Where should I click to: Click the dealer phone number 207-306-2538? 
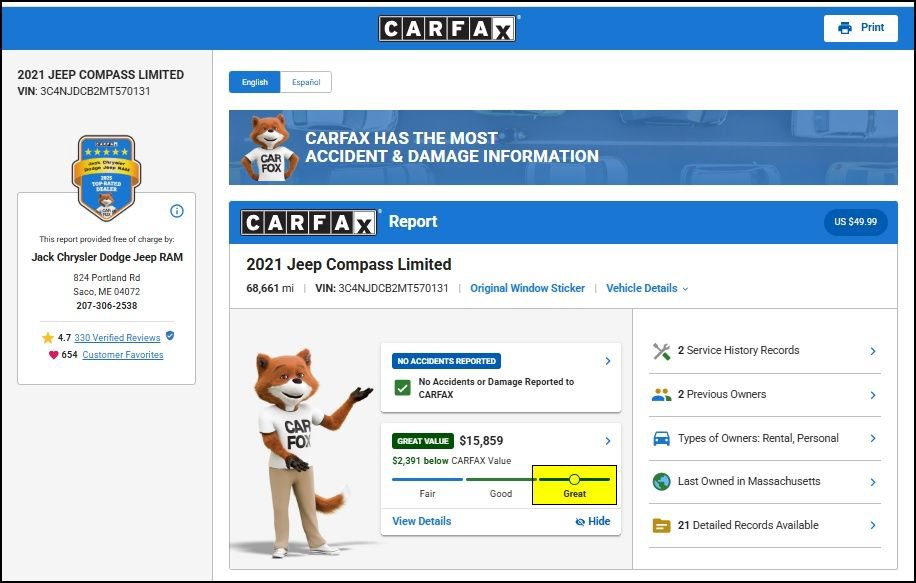(x=106, y=306)
